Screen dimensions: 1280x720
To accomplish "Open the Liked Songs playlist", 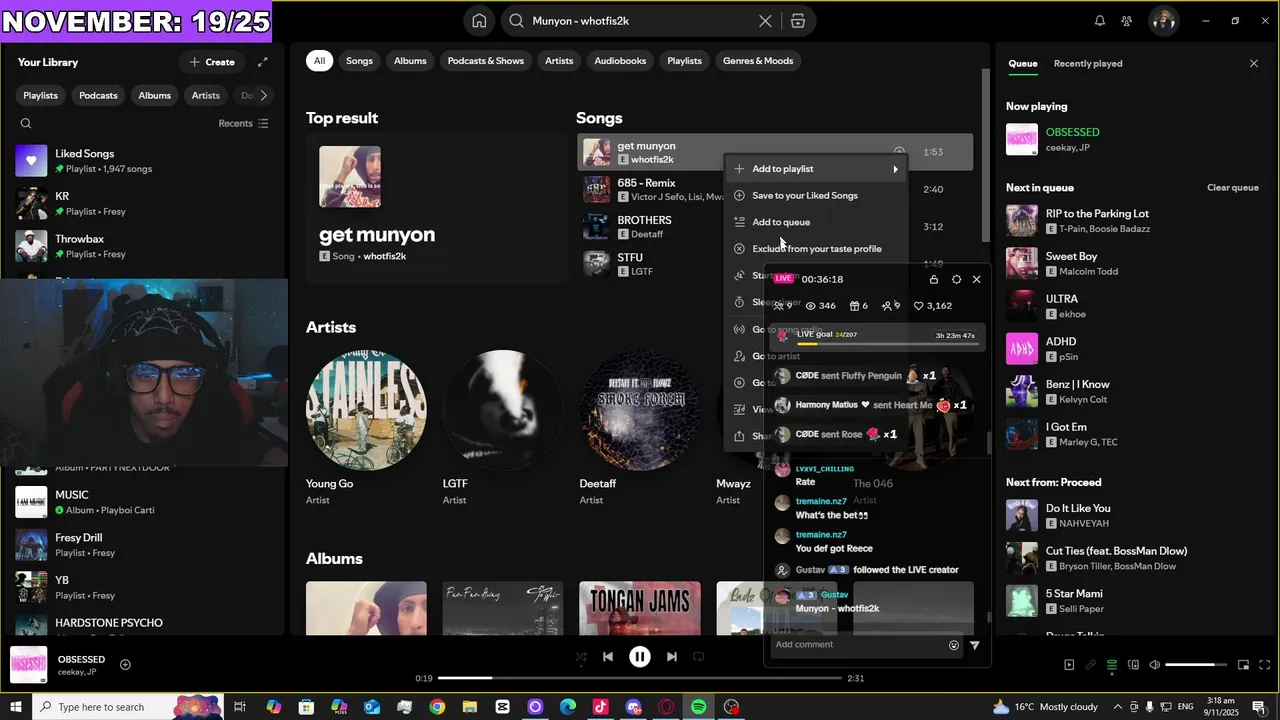I will [144, 161].
